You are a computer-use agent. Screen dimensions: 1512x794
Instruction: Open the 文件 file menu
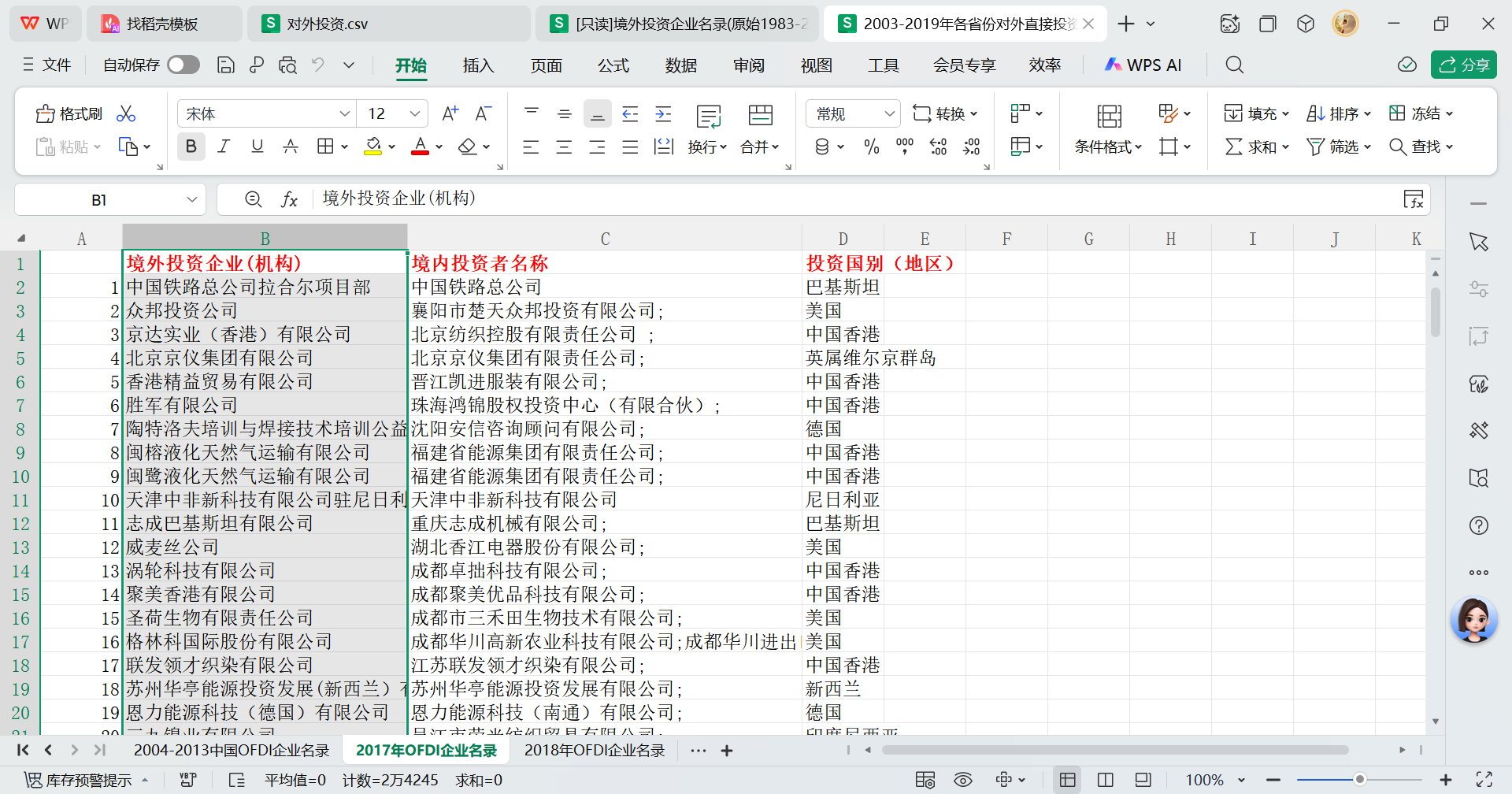point(47,65)
